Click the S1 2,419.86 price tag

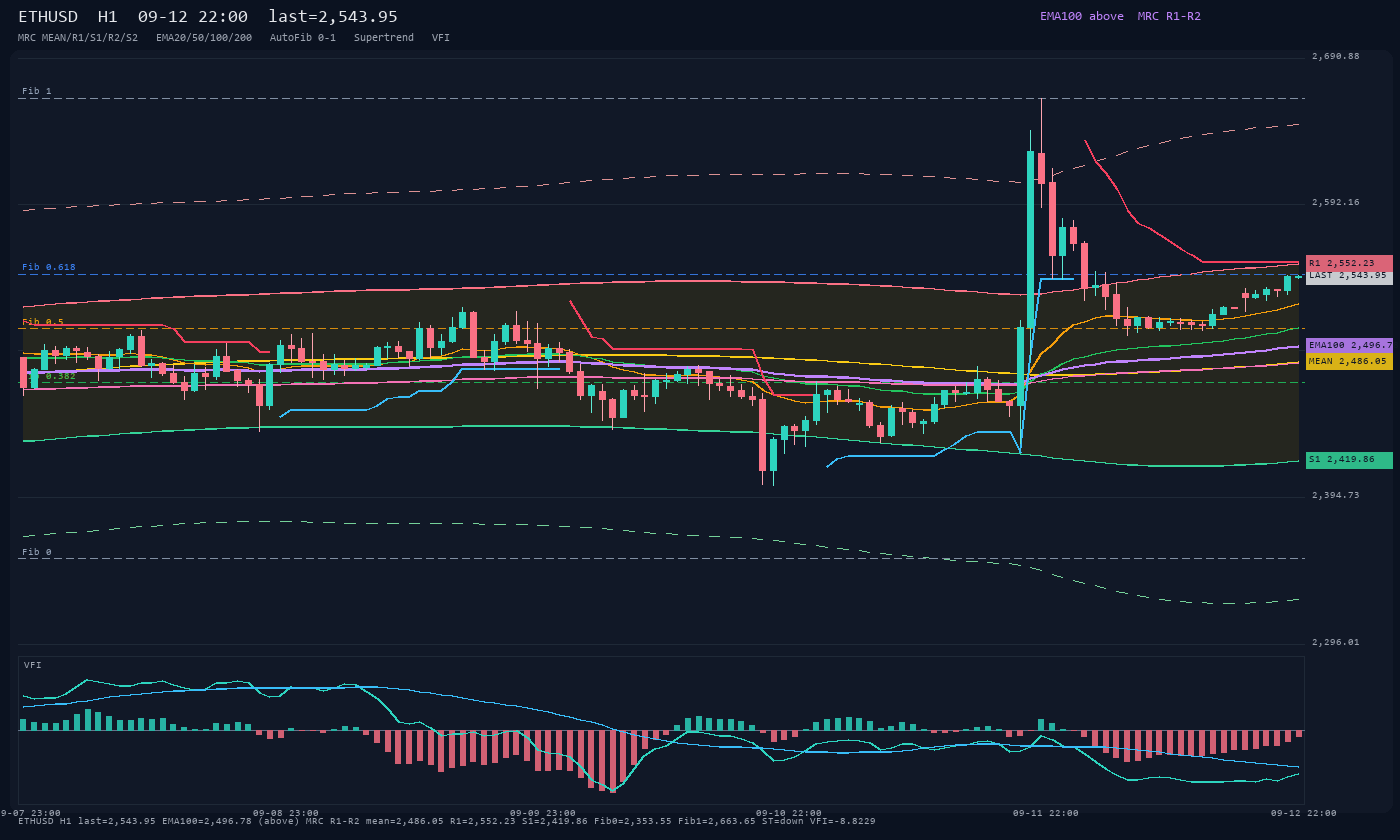[x=1349, y=460]
